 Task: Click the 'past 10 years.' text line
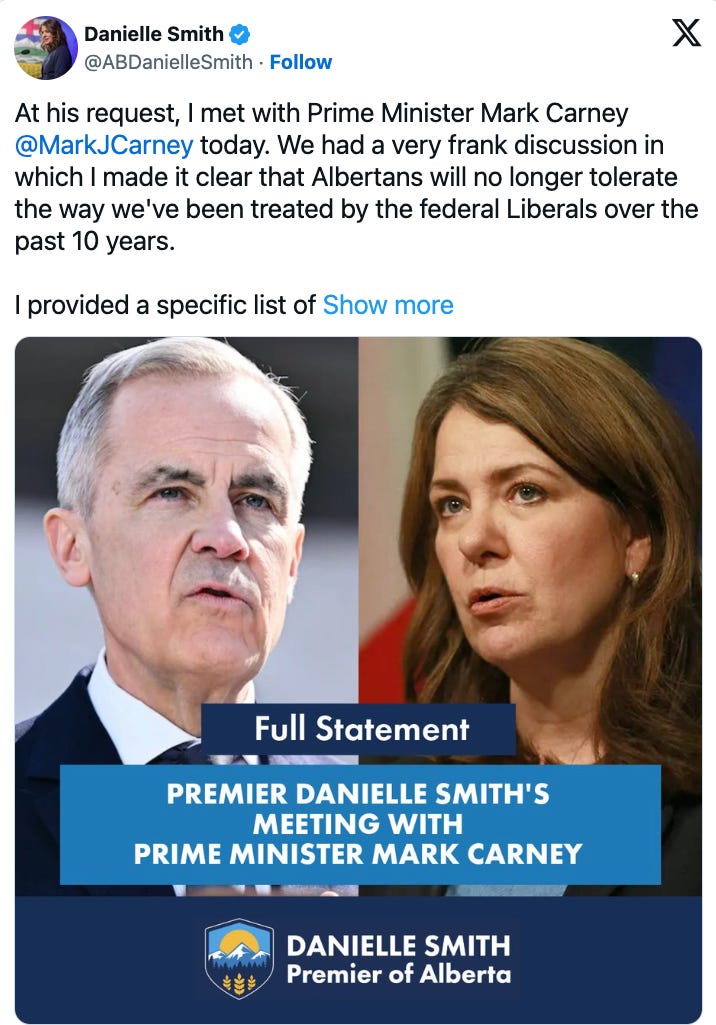(x=95, y=242)
